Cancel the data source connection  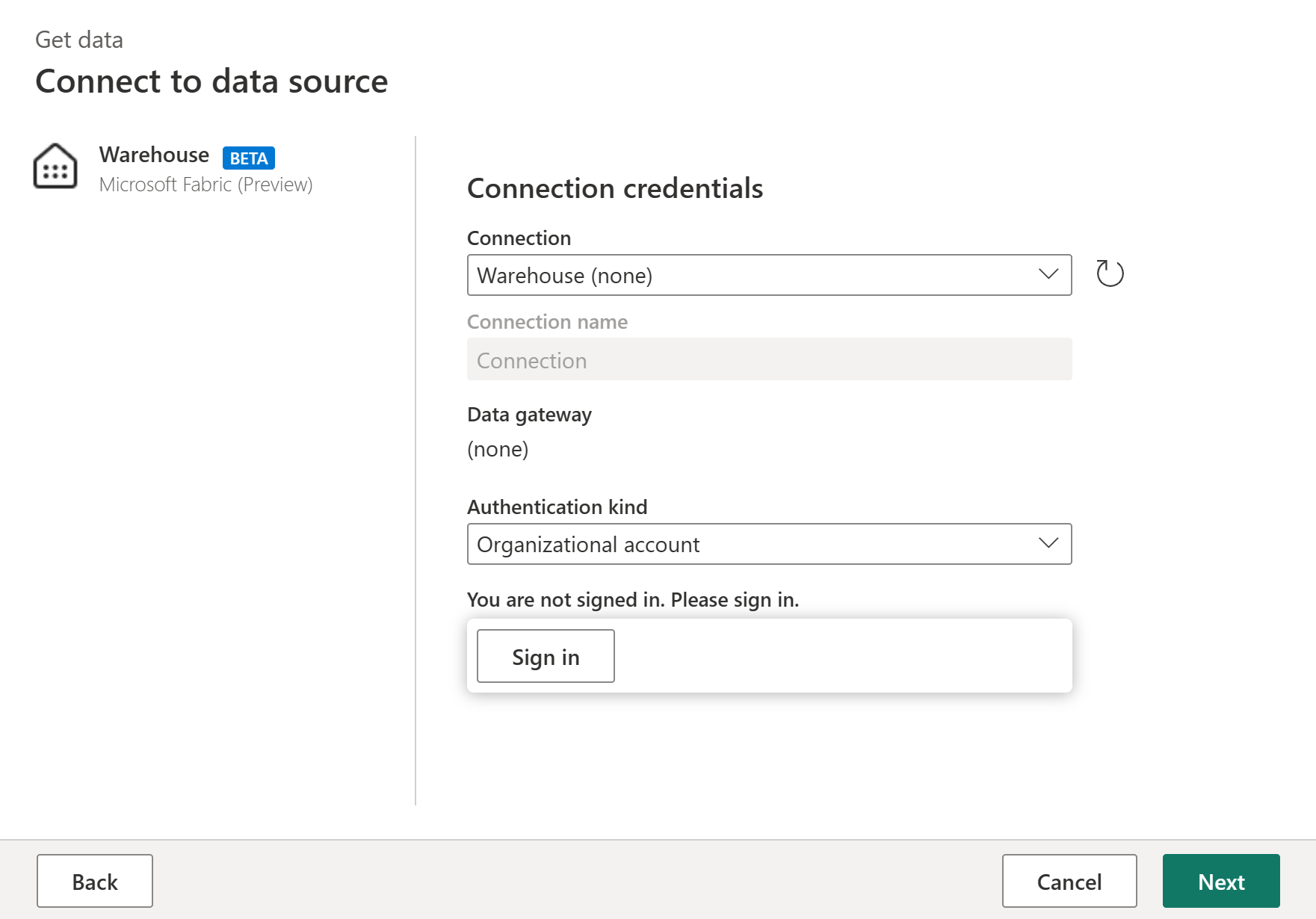(1069, 881)
